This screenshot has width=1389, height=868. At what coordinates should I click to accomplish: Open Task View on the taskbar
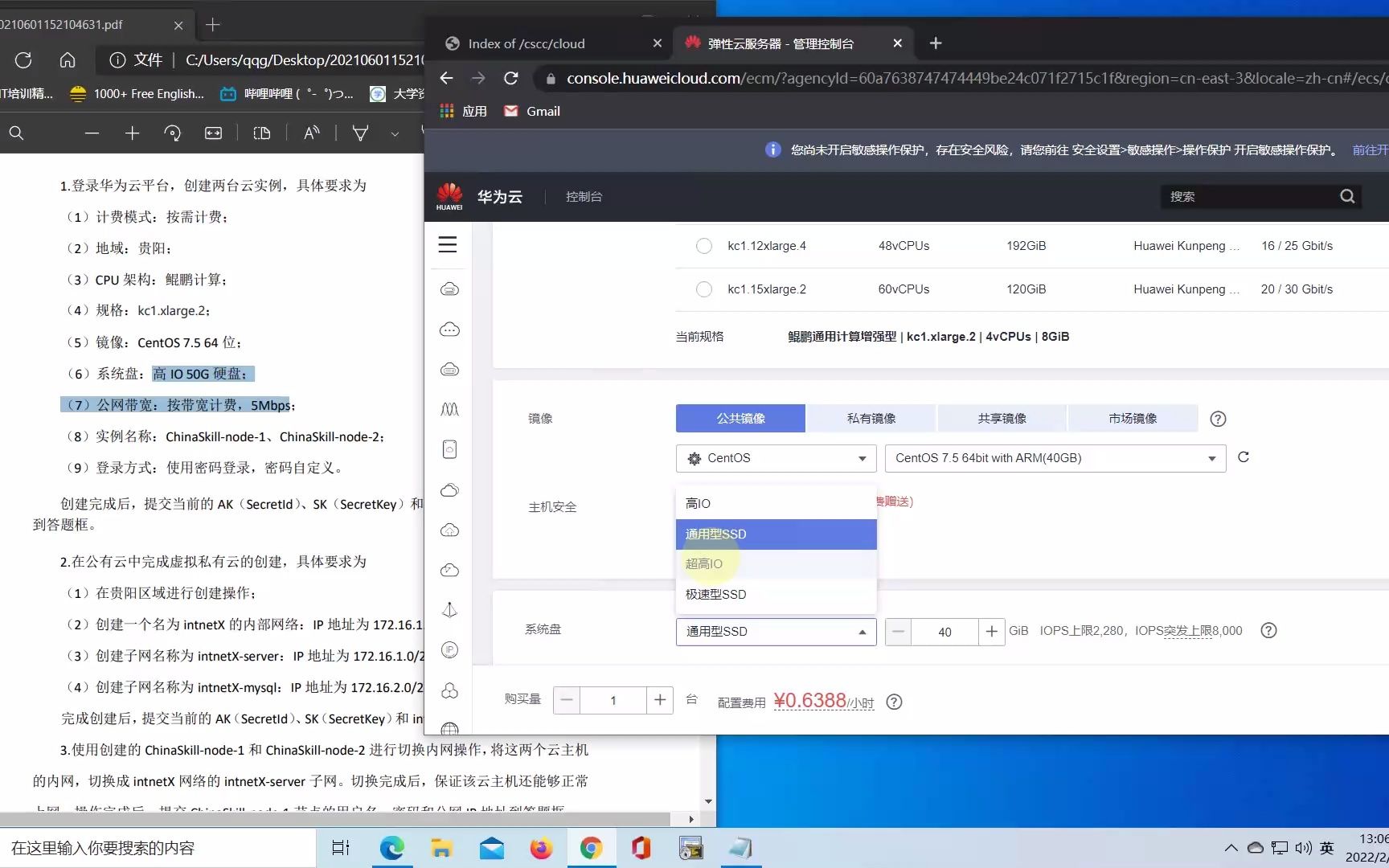coord(341,848)
